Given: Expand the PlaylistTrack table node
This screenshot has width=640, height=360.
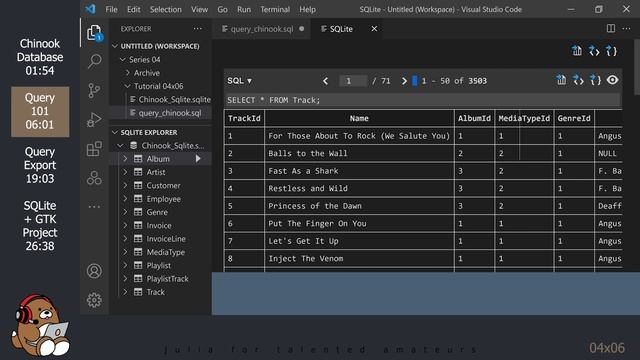Looking at the screenshot, I should [x=125, y=279].
